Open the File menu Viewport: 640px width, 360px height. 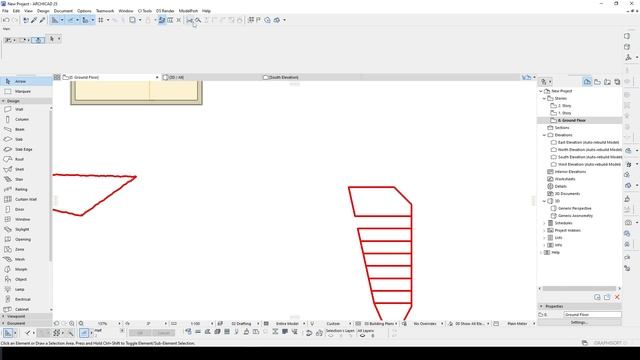[x=5, y=11]
